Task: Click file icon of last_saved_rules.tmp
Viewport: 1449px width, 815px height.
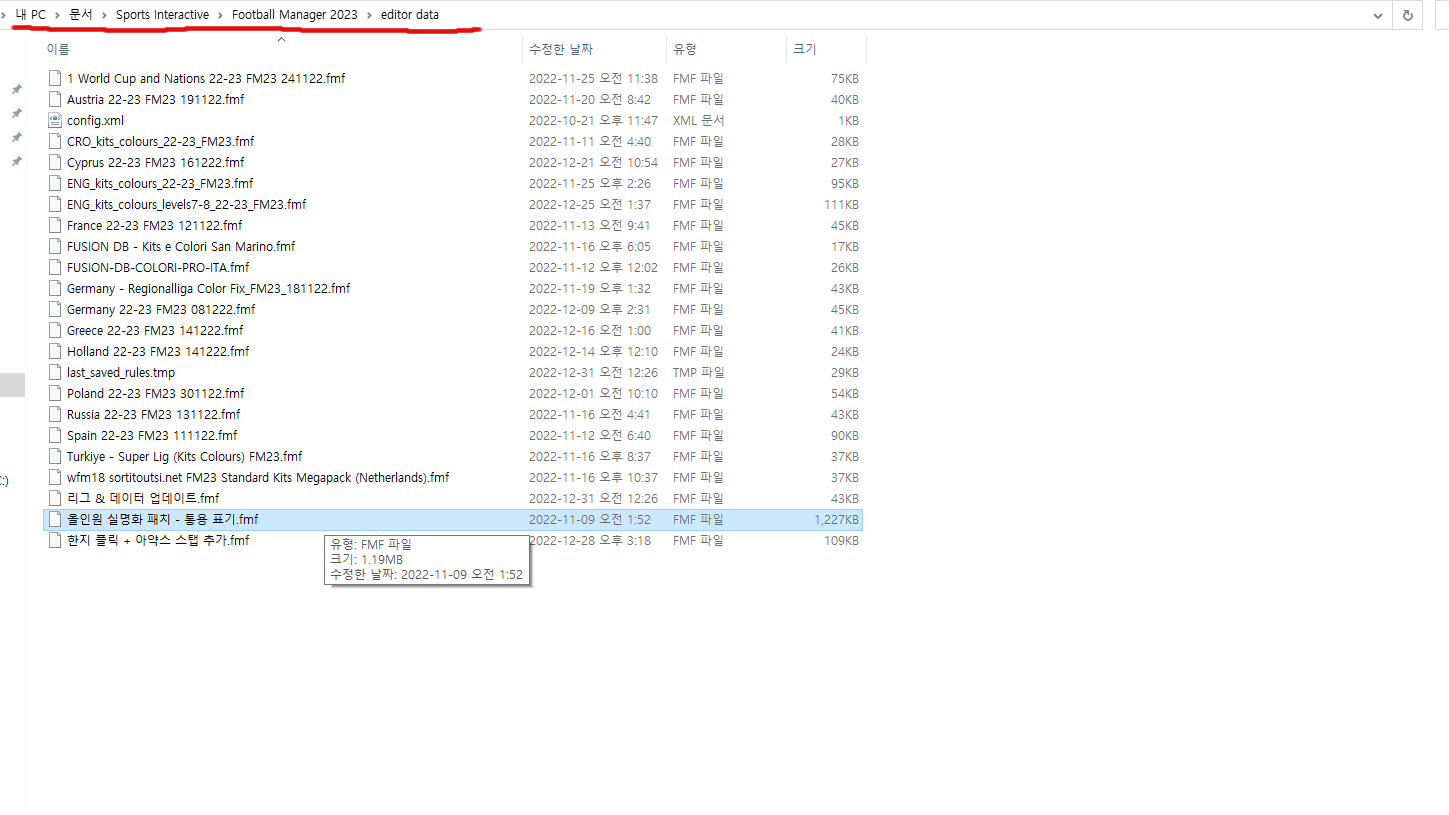Action: point(55,372)
